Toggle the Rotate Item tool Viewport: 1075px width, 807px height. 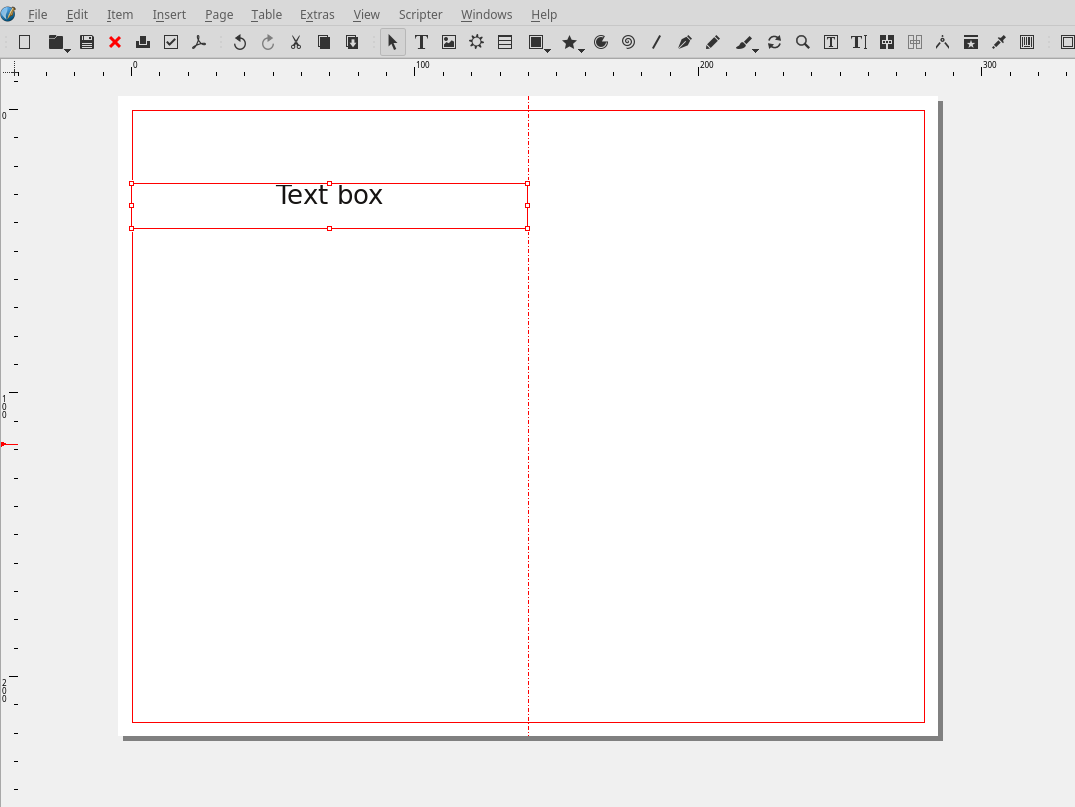774,42
